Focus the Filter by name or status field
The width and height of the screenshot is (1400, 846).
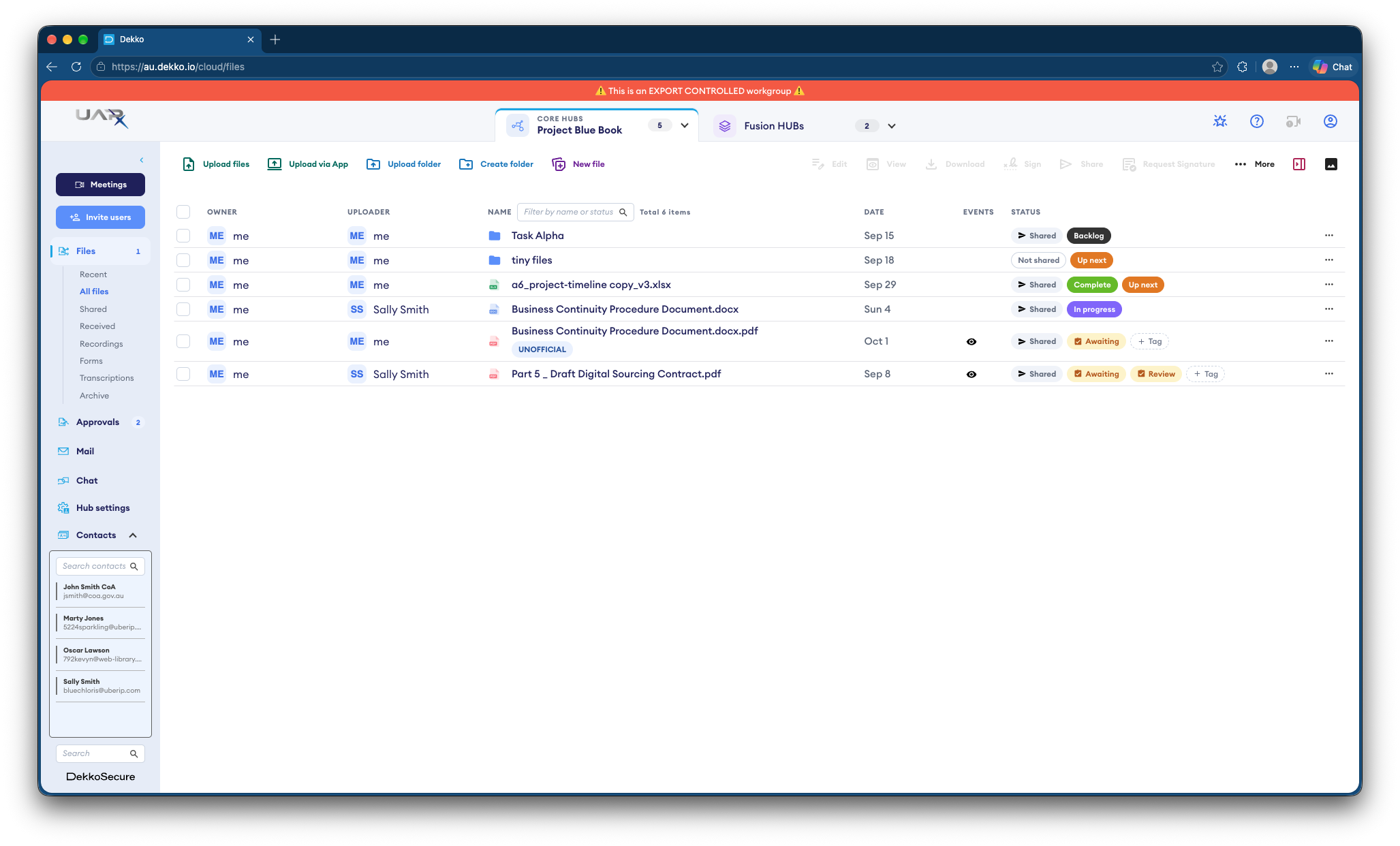(575, 212)
